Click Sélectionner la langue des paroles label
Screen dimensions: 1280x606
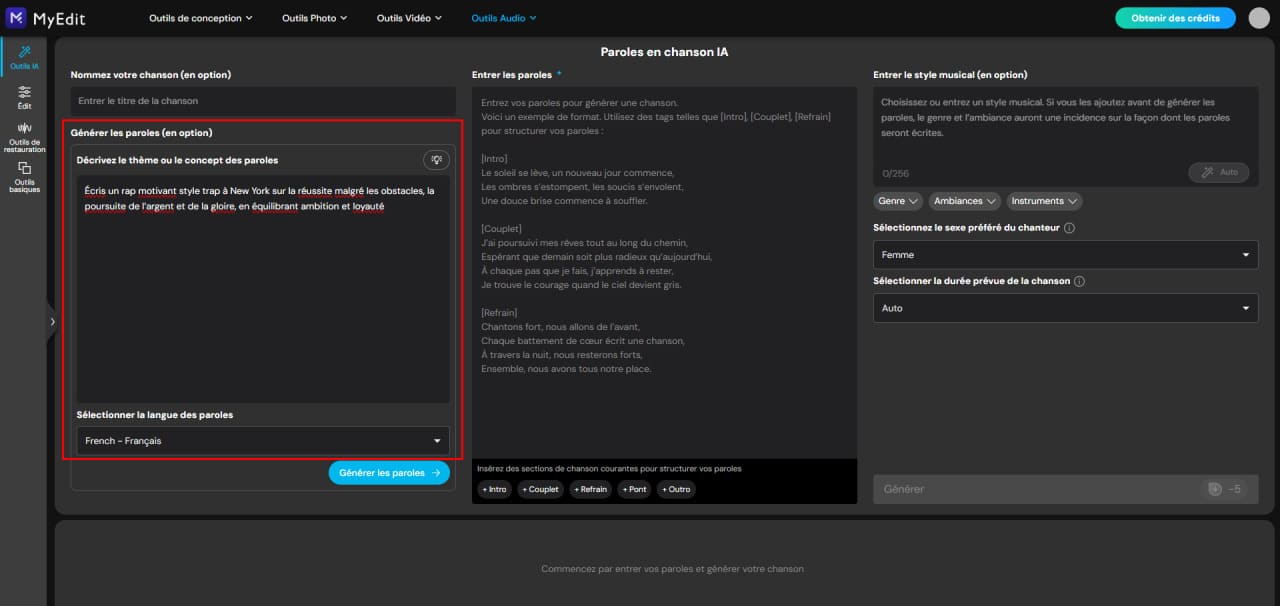click(x=155, y=415)
